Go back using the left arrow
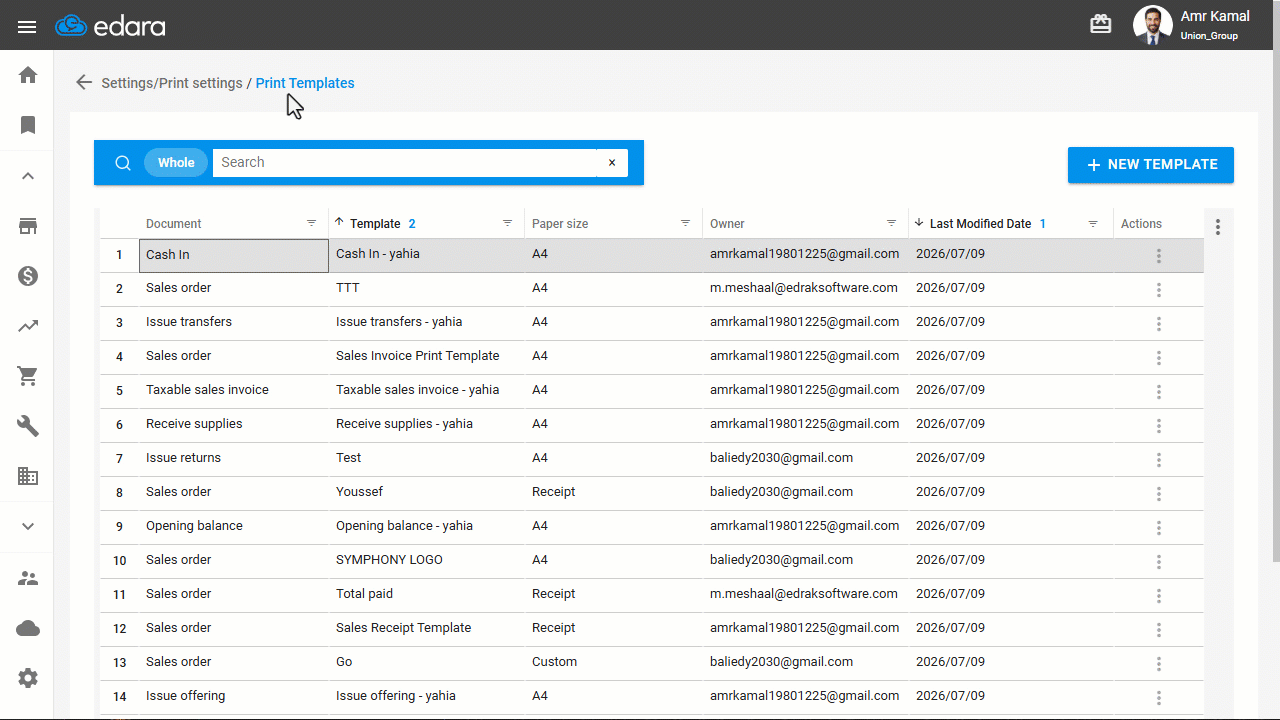Image resolution: width=1280 pixels, height=720 pixels. 84,83
